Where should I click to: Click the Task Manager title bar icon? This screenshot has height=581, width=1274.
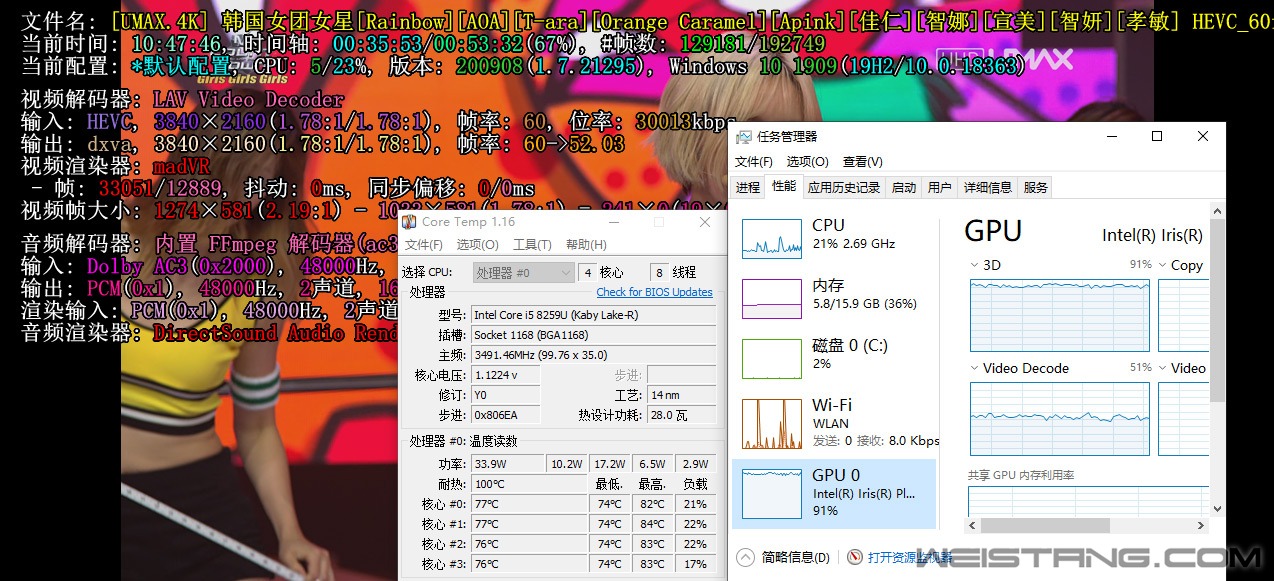point(744,137)
